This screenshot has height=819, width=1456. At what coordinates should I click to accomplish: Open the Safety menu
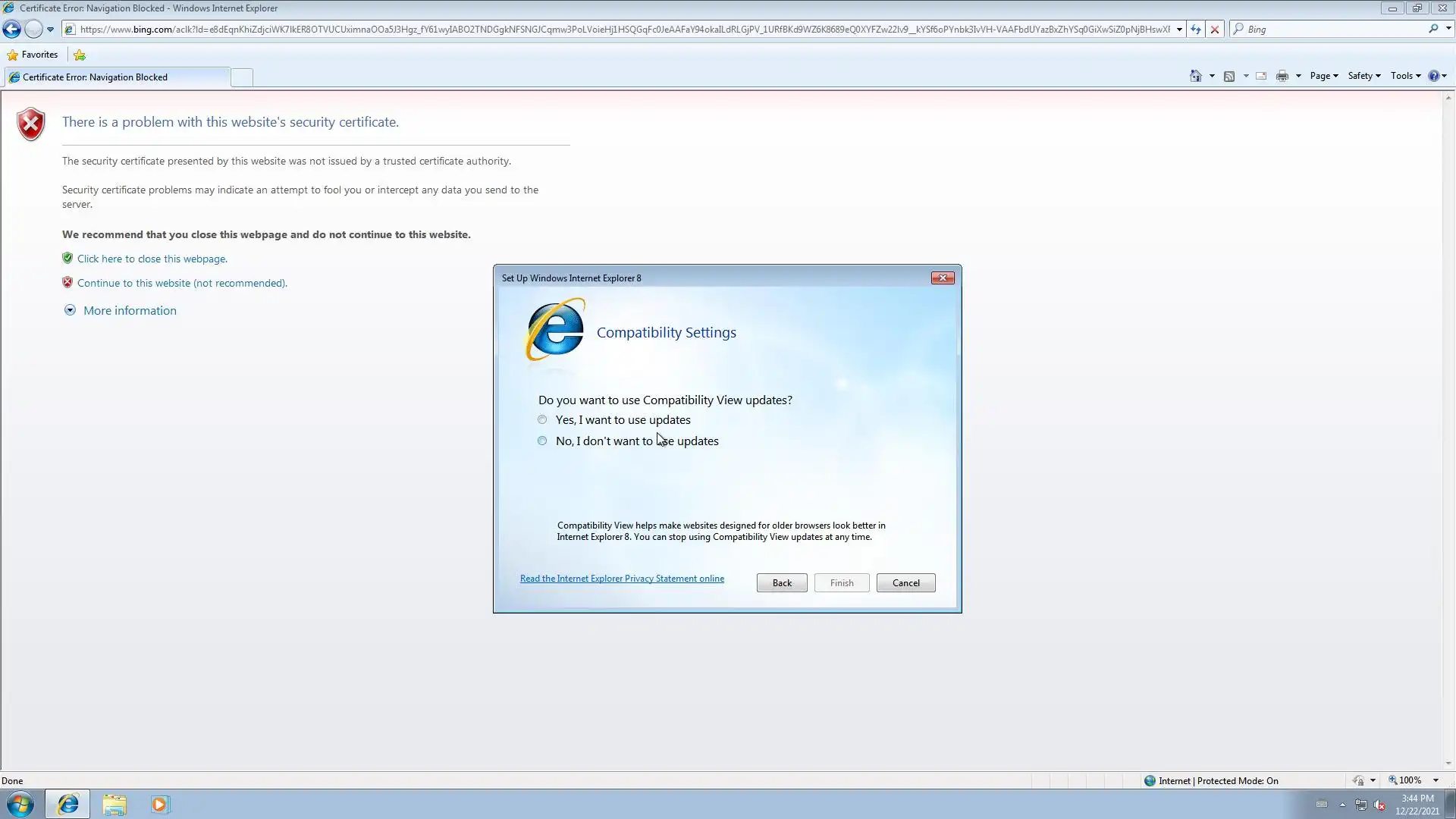(x=1363, y=76)
